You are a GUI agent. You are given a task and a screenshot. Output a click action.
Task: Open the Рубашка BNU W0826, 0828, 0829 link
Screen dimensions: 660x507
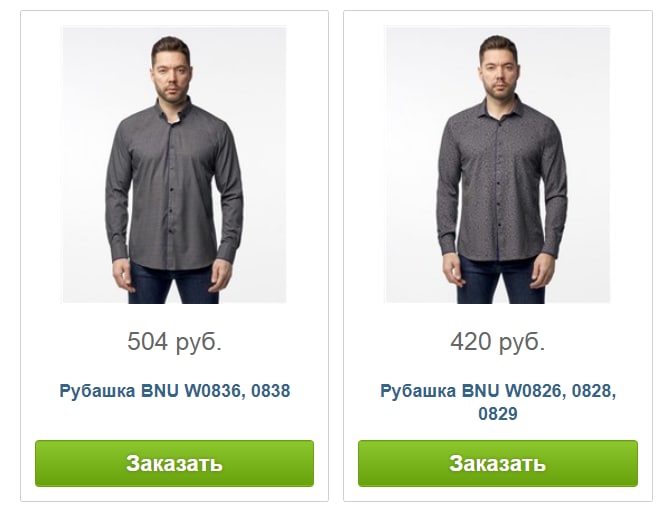pyautogui.click(x=498, y=402)
